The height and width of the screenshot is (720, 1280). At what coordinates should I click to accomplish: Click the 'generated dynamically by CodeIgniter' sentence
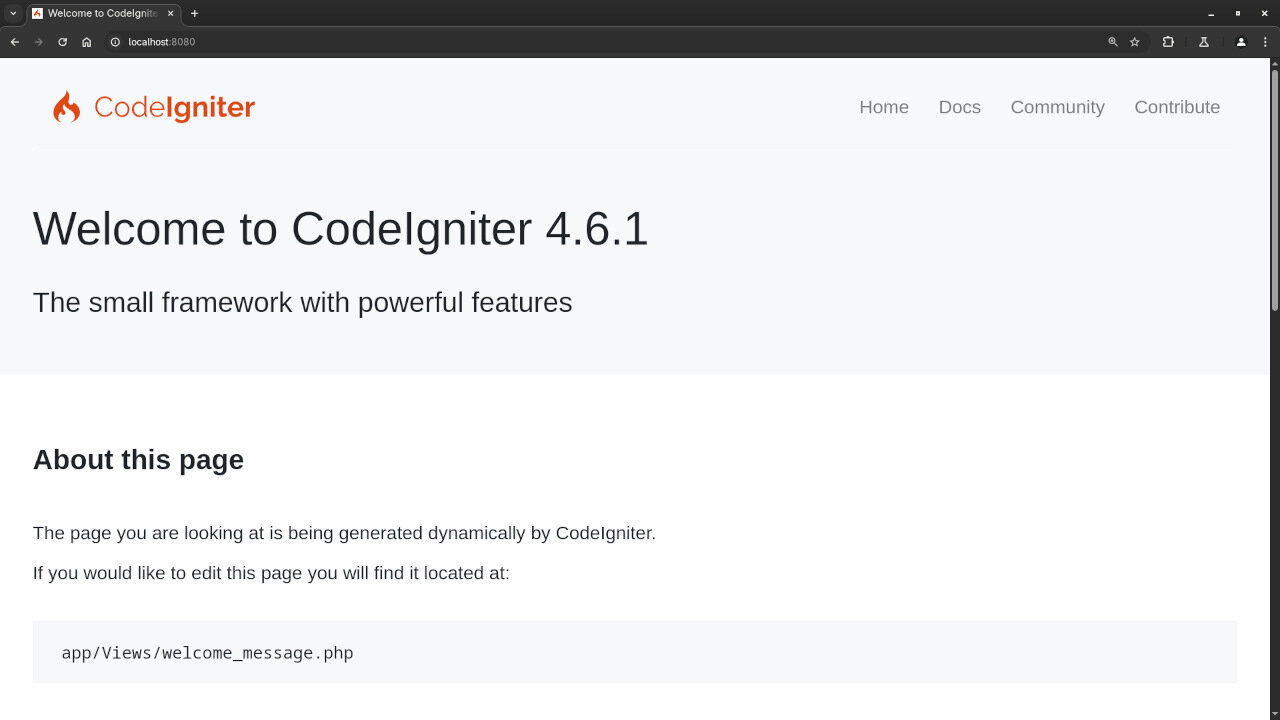tap(344, 533)
